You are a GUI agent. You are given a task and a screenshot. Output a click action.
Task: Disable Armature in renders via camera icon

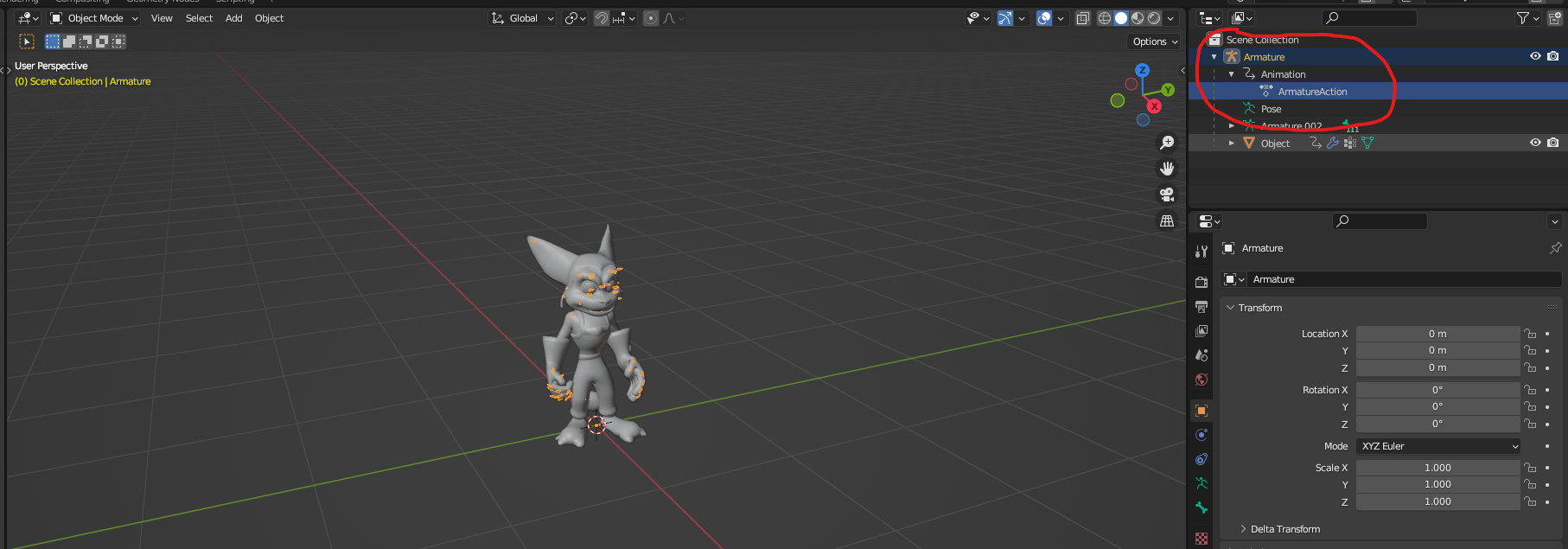coord(1553,56)
